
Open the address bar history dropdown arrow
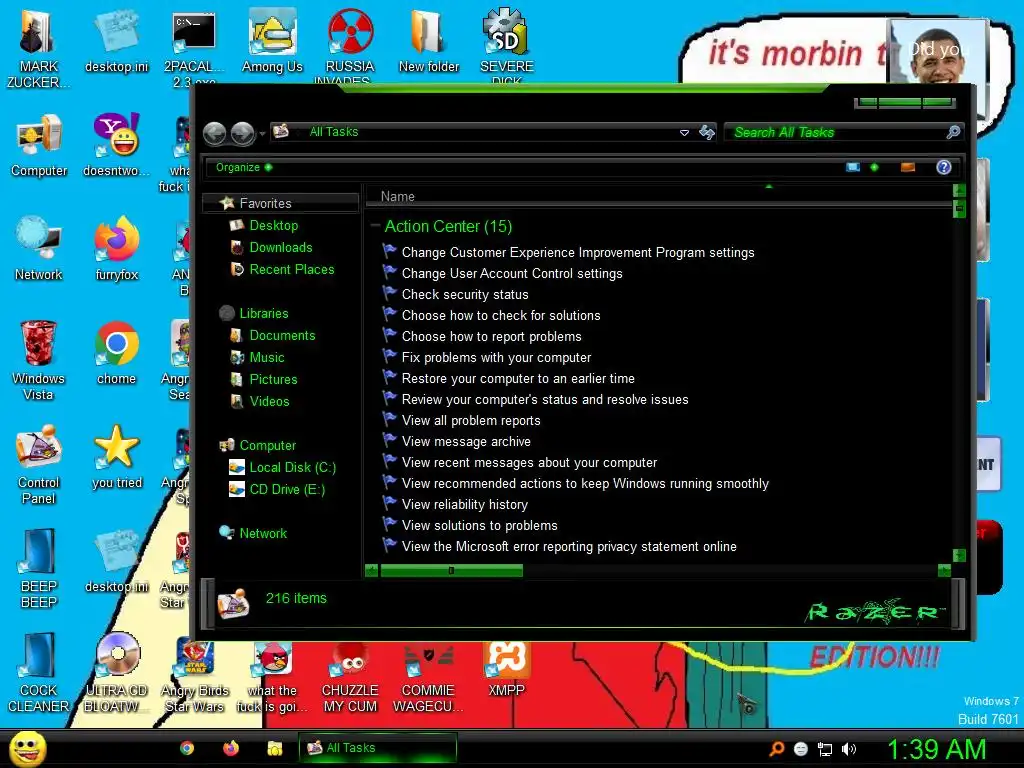pyautogui.click(x=684, y=133)
